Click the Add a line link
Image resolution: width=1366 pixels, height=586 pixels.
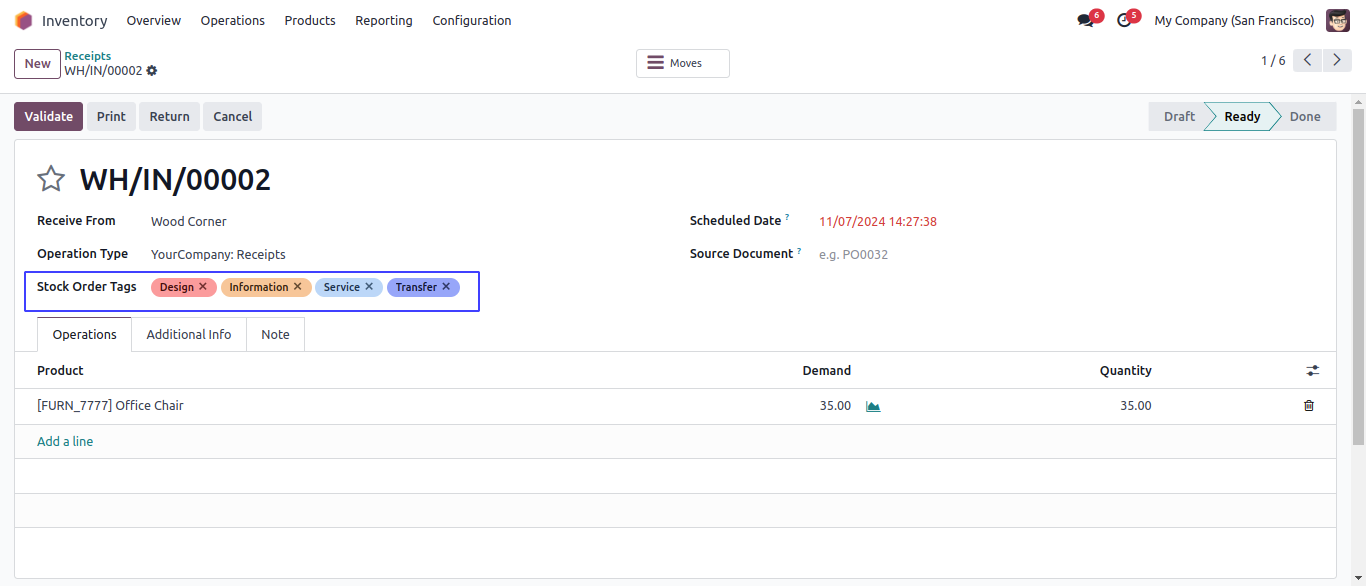pos(65,441)
